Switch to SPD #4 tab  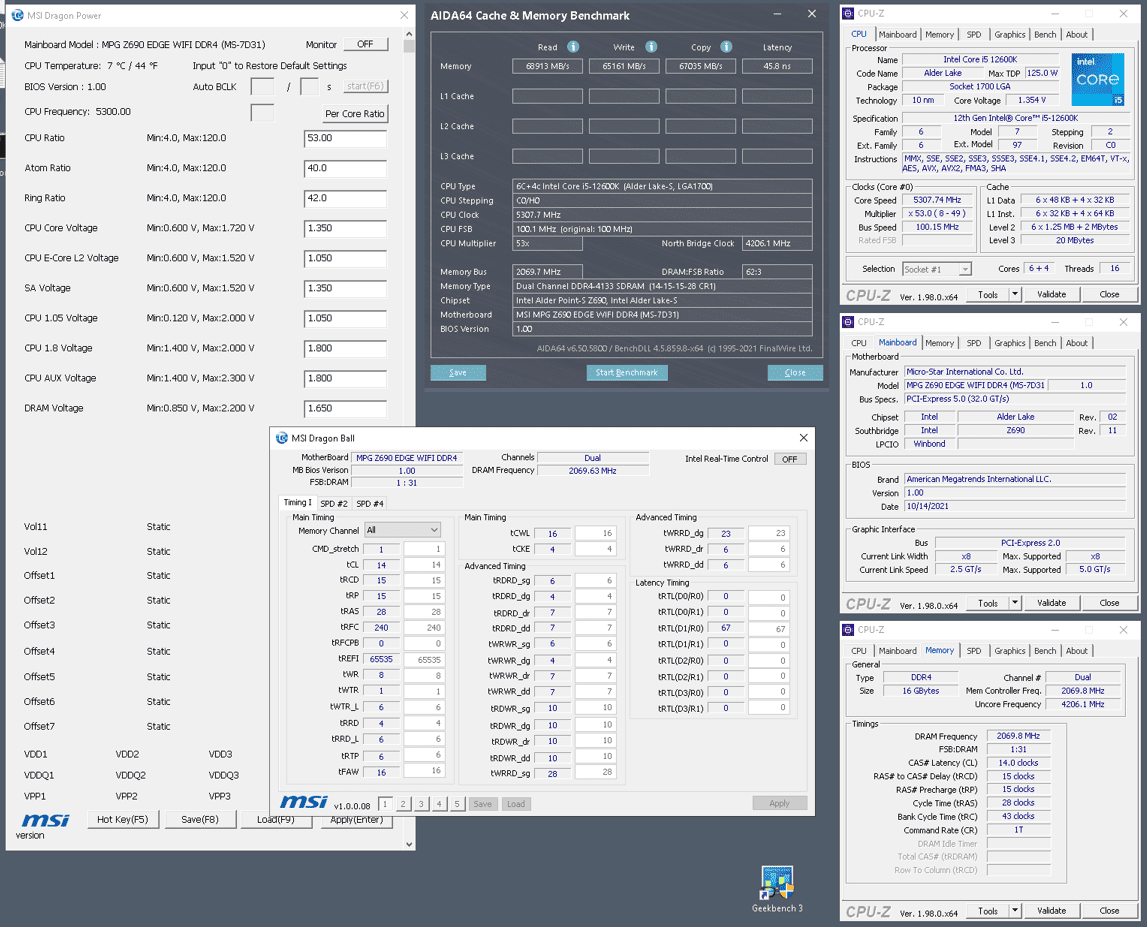tap(370, 504)
